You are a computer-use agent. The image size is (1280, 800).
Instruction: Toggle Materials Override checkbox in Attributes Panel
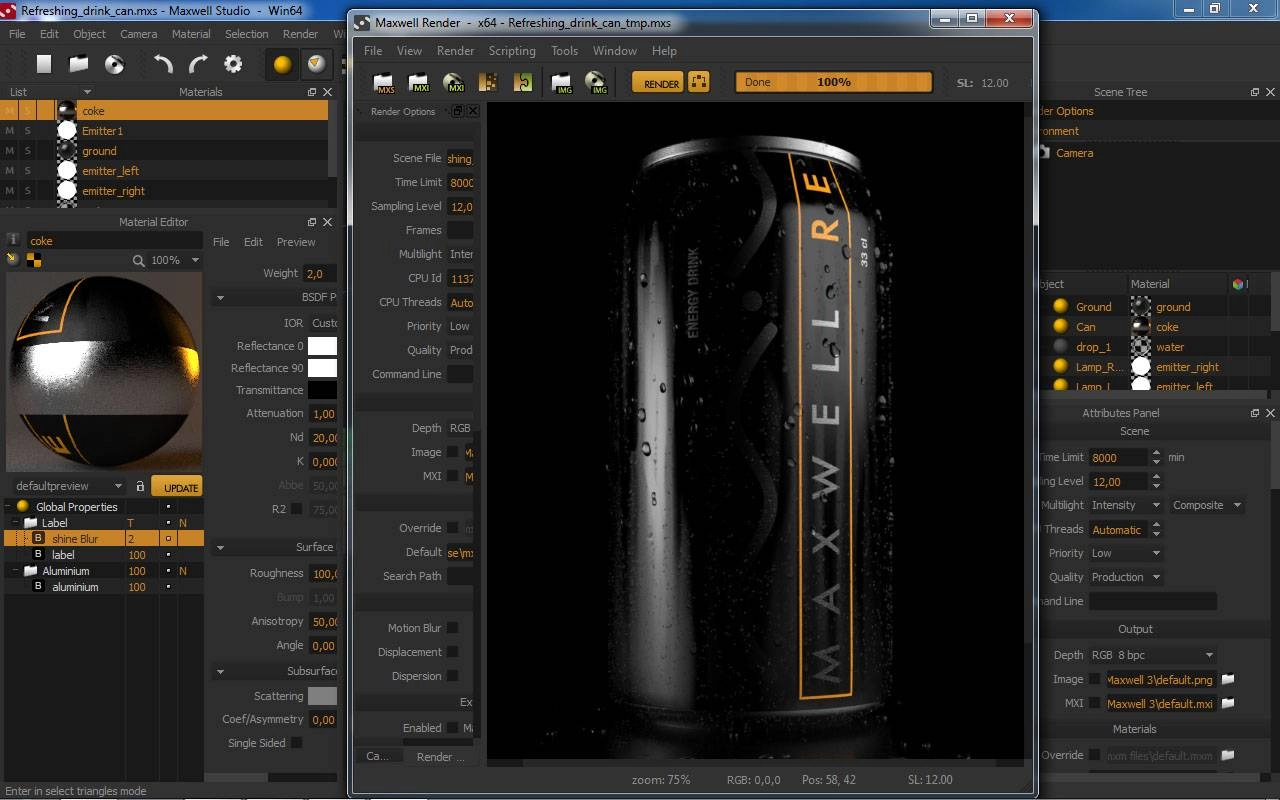(x=1095, y=755)
